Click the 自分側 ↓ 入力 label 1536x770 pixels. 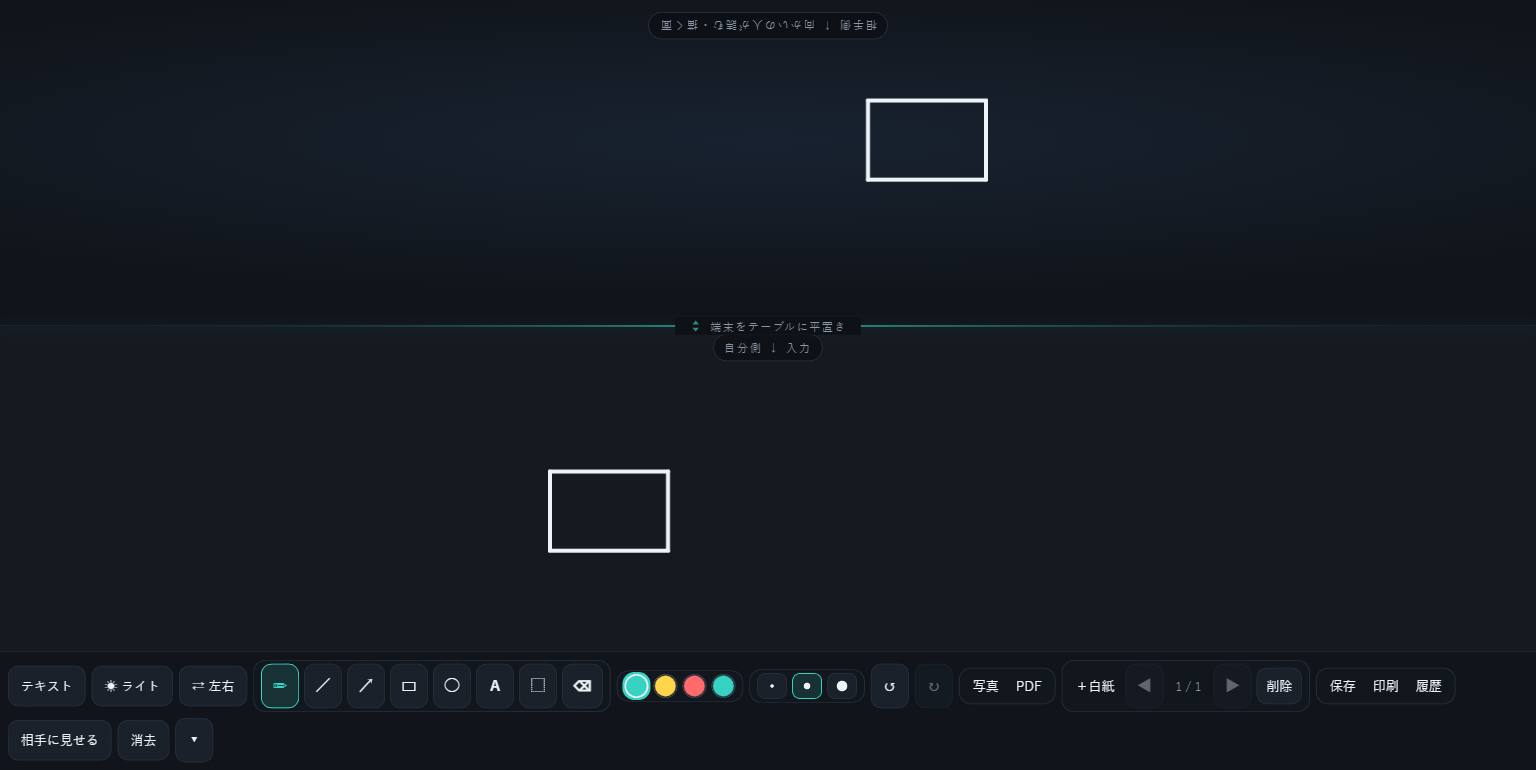pos(768,348)
